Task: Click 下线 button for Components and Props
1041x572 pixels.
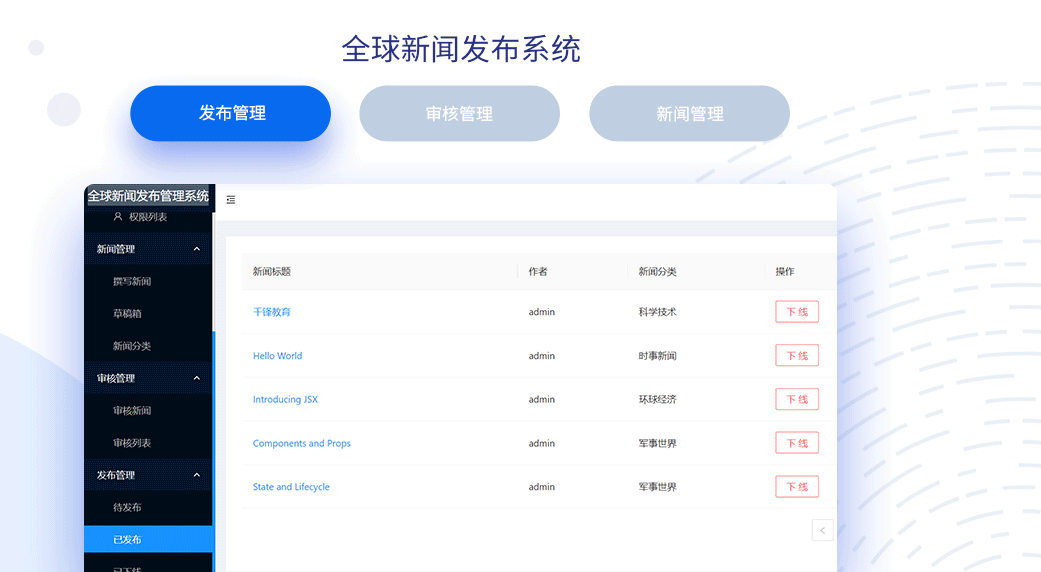Action: click(x=797, y=443)
